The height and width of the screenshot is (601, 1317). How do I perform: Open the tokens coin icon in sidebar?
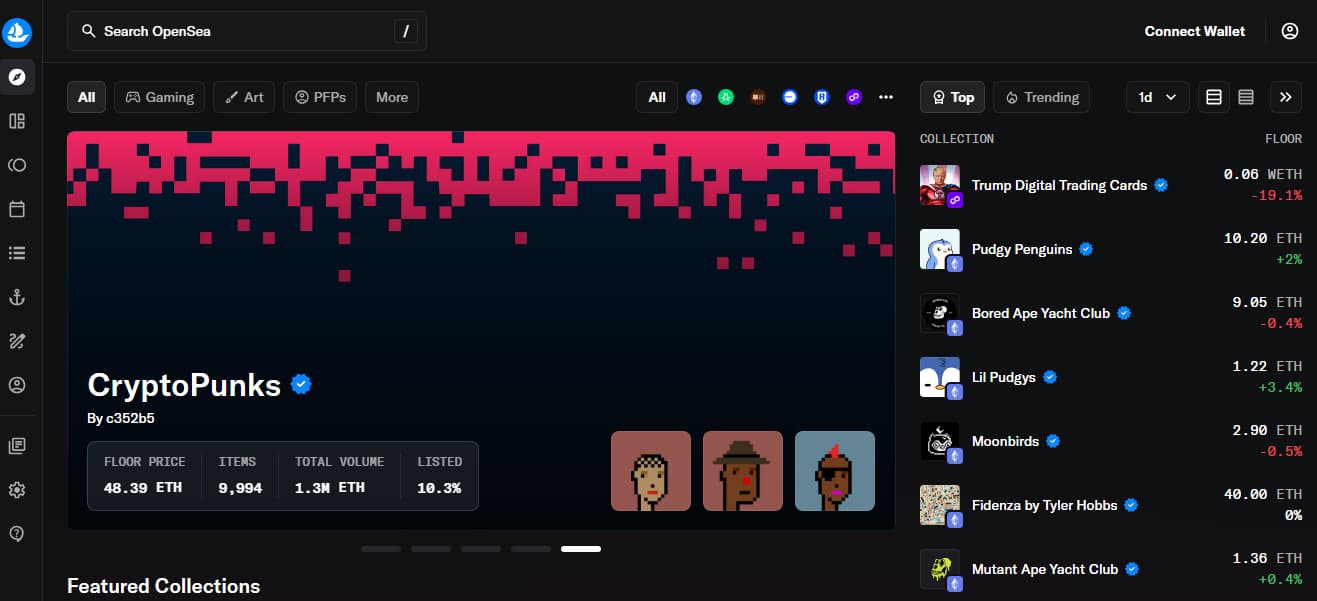coord(17,165)
